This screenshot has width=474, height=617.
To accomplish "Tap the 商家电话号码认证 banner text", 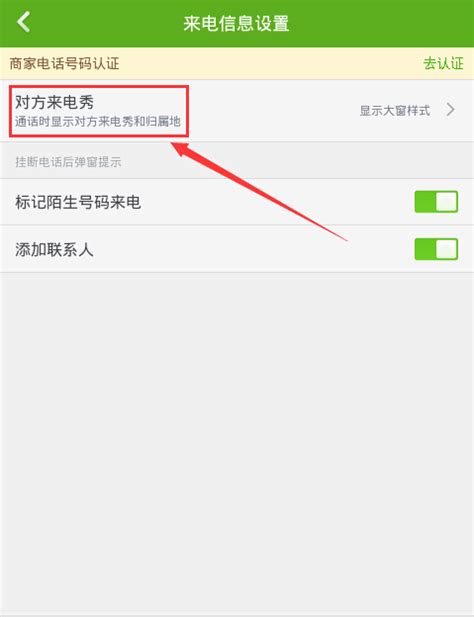I will coord(64,63).
